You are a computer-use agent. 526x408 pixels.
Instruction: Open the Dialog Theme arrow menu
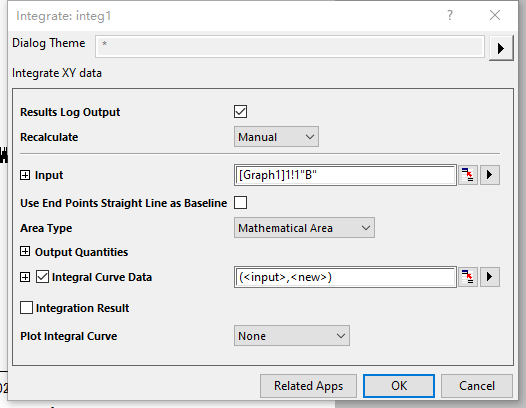(501, 48)
